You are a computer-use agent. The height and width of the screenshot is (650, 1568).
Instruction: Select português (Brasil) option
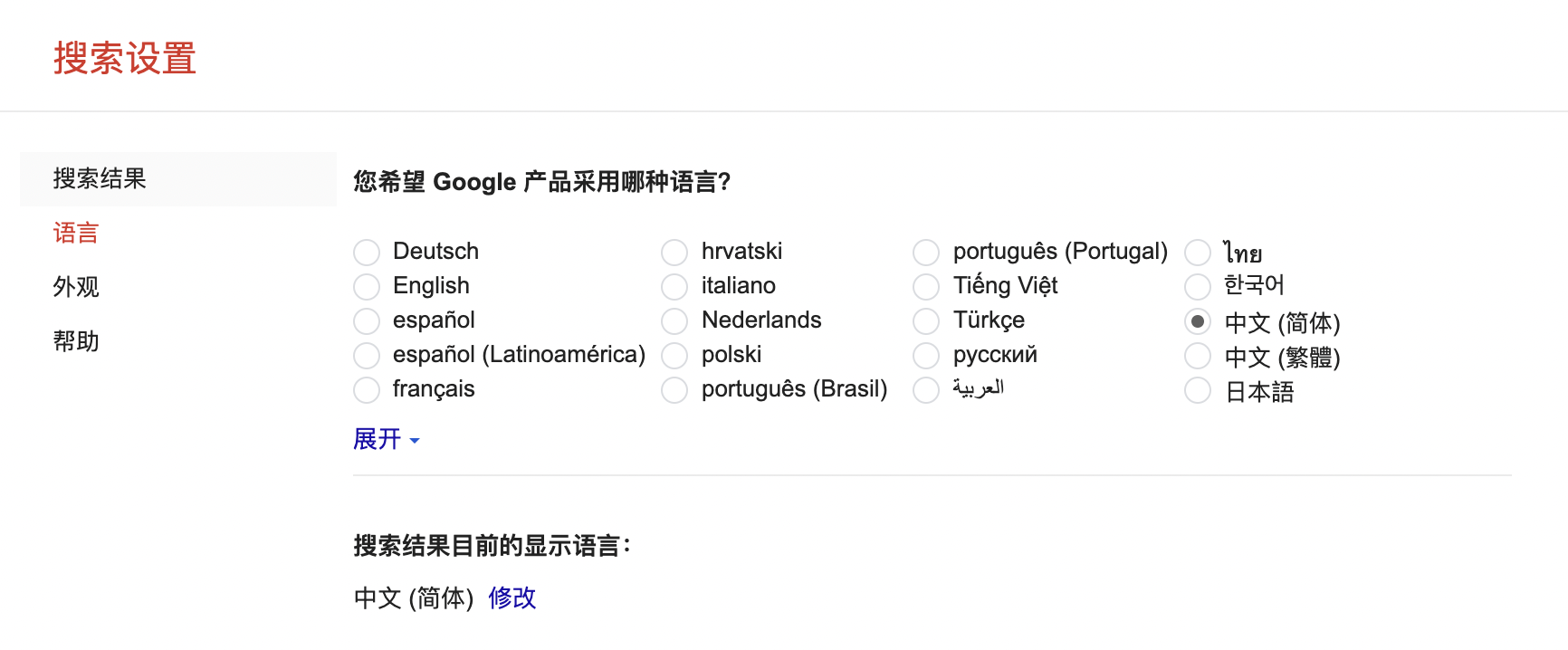click(674, 389)
